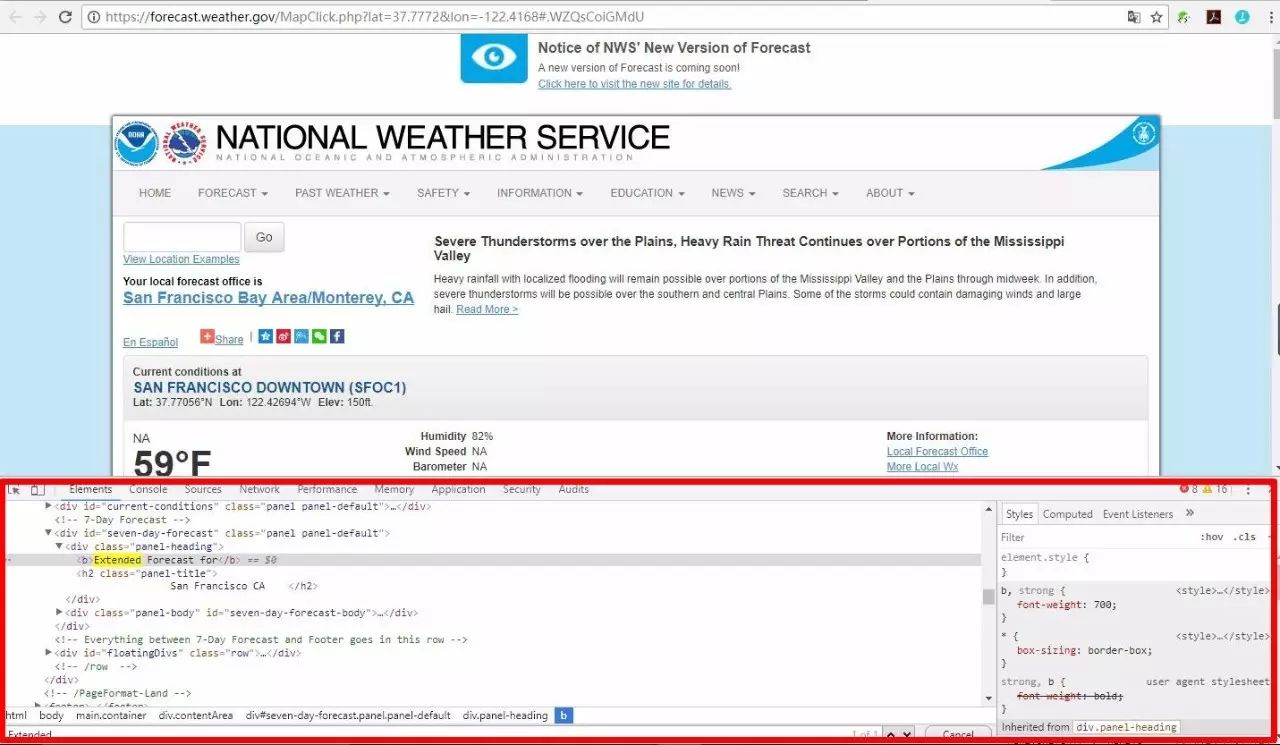Open the NEWS dropdown menu
The width and height of the screenshot is (1280, 745).
click(x=733, y=193)
